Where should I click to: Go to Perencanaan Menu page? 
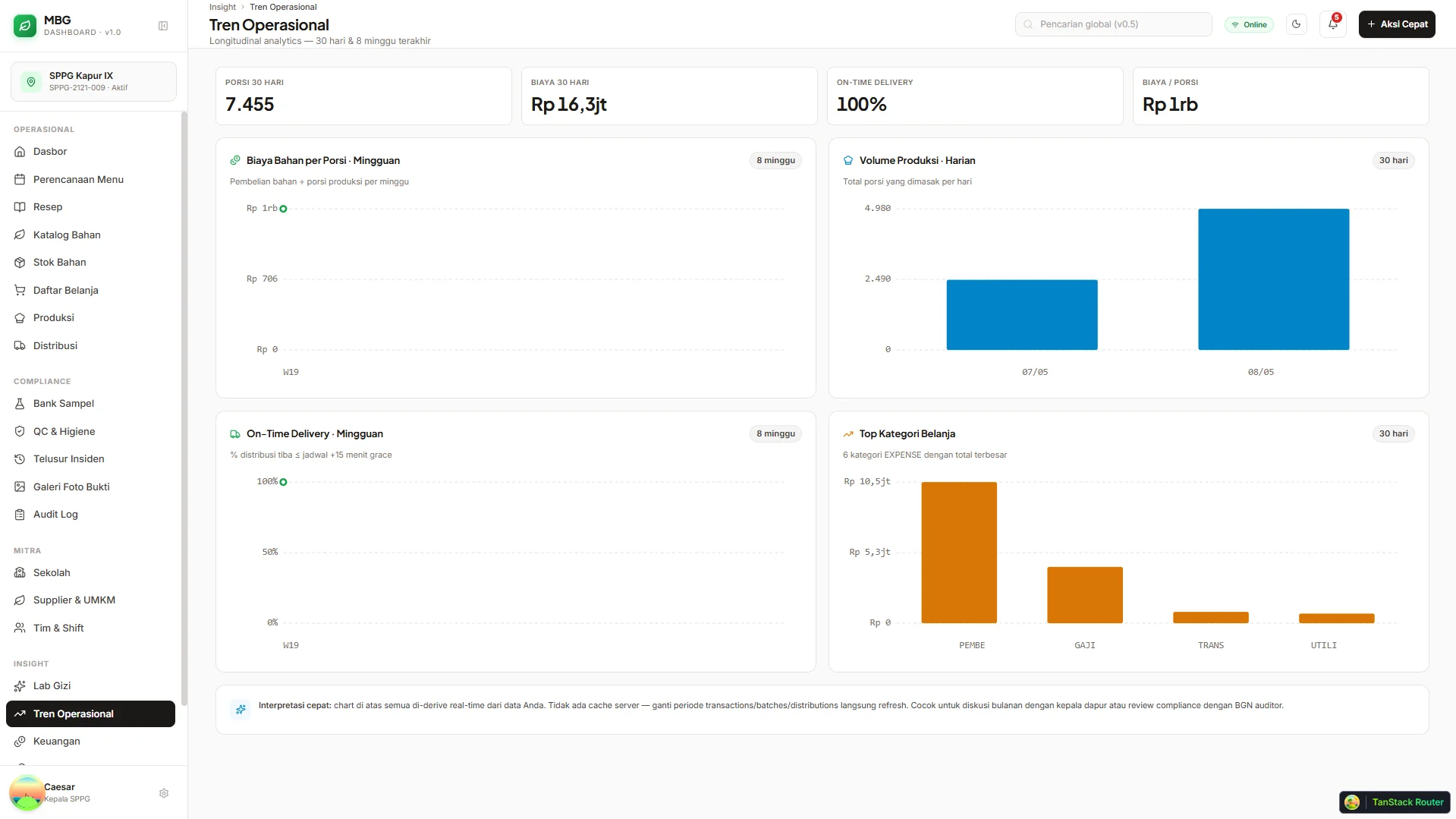90,180
